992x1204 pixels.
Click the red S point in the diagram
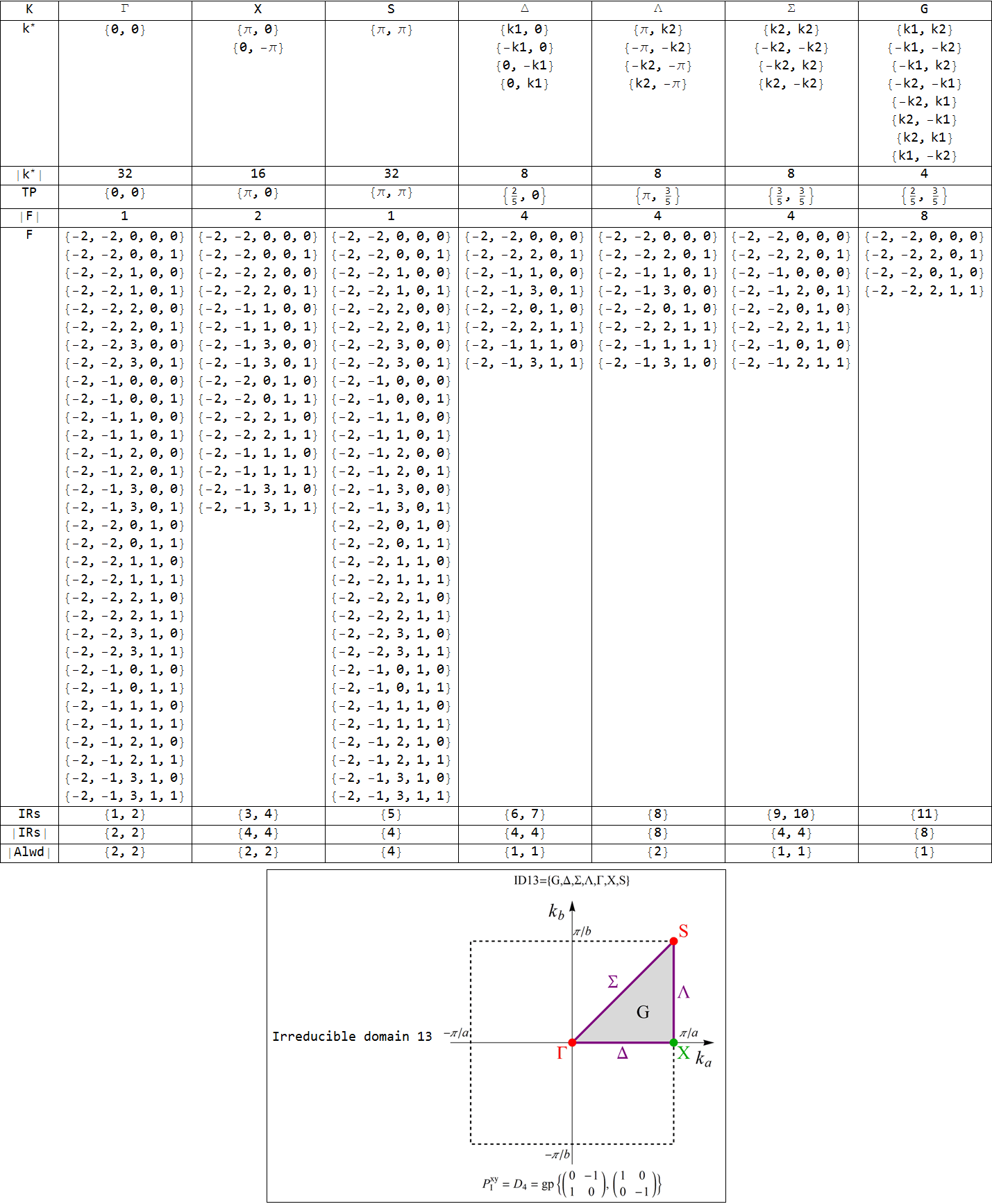[673, 941]
